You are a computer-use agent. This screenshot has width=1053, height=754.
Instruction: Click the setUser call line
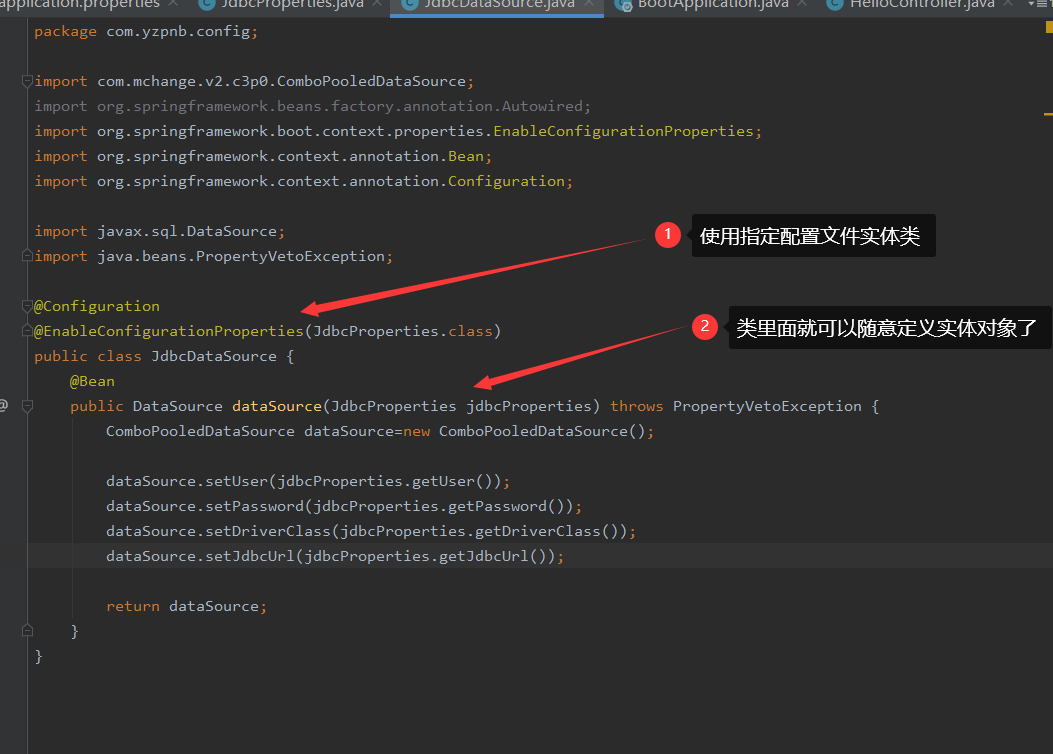pyautogui.click(x=308, y=481)
